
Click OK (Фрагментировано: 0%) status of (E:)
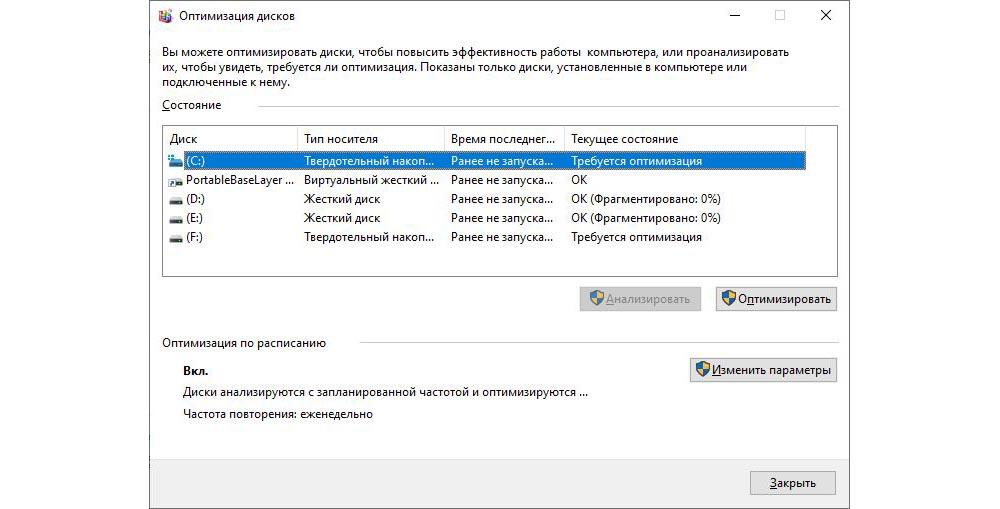pos(645,218)
